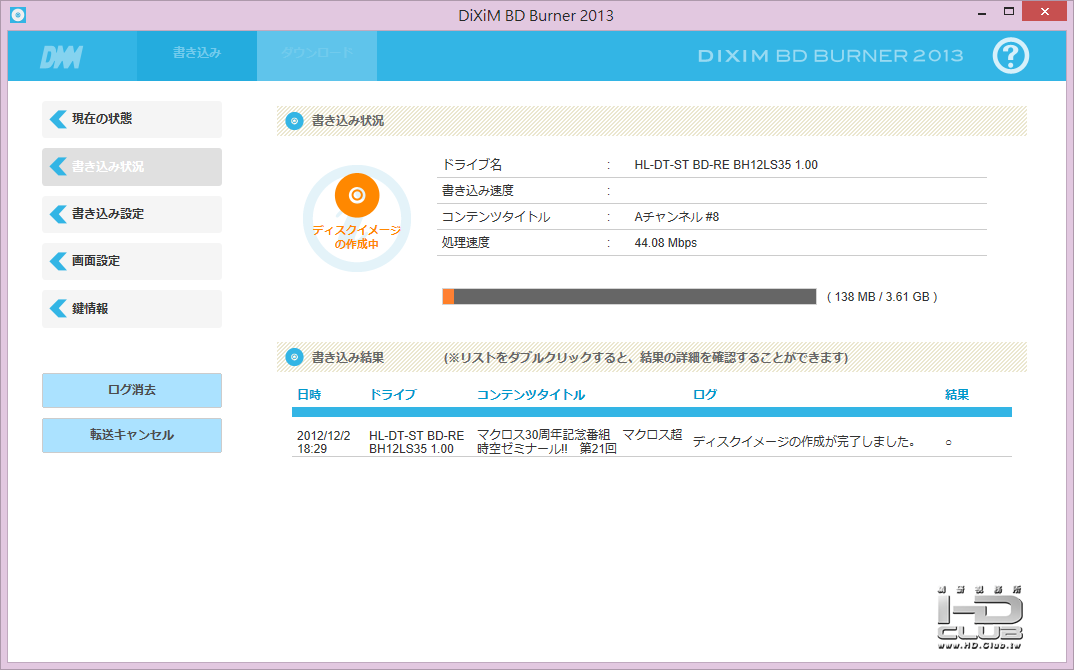1074x670 pixels.
Task: Click the 44.08 Mbps processing speed value
Action: 666,243
